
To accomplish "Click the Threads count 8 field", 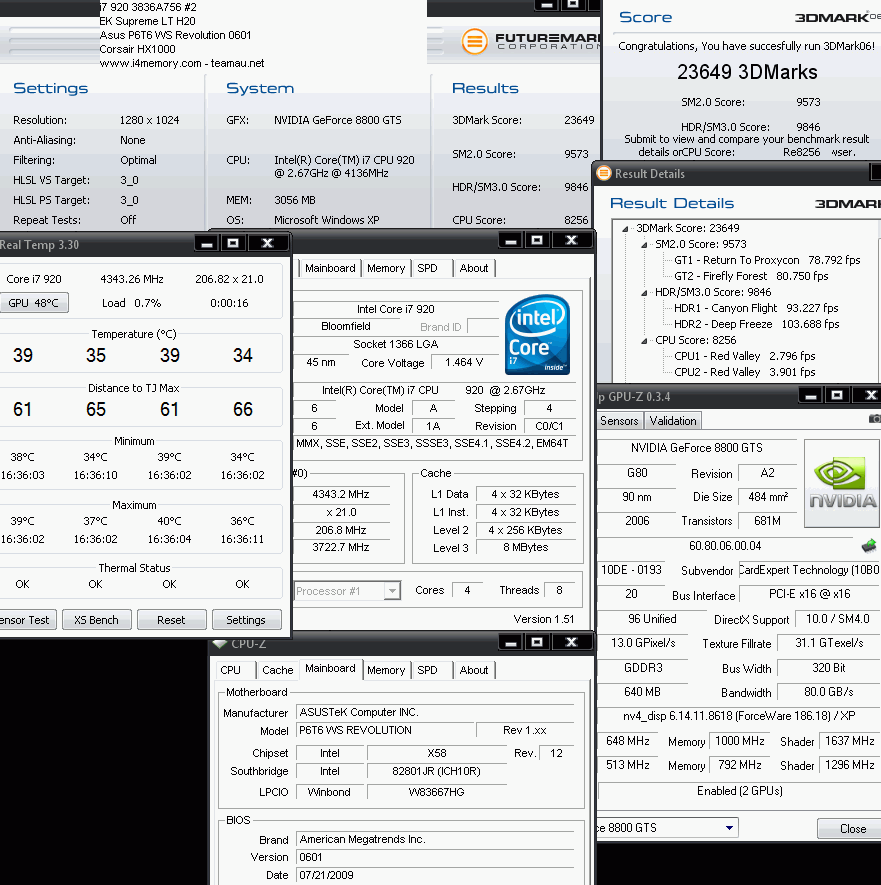I will tap(559, 590).
